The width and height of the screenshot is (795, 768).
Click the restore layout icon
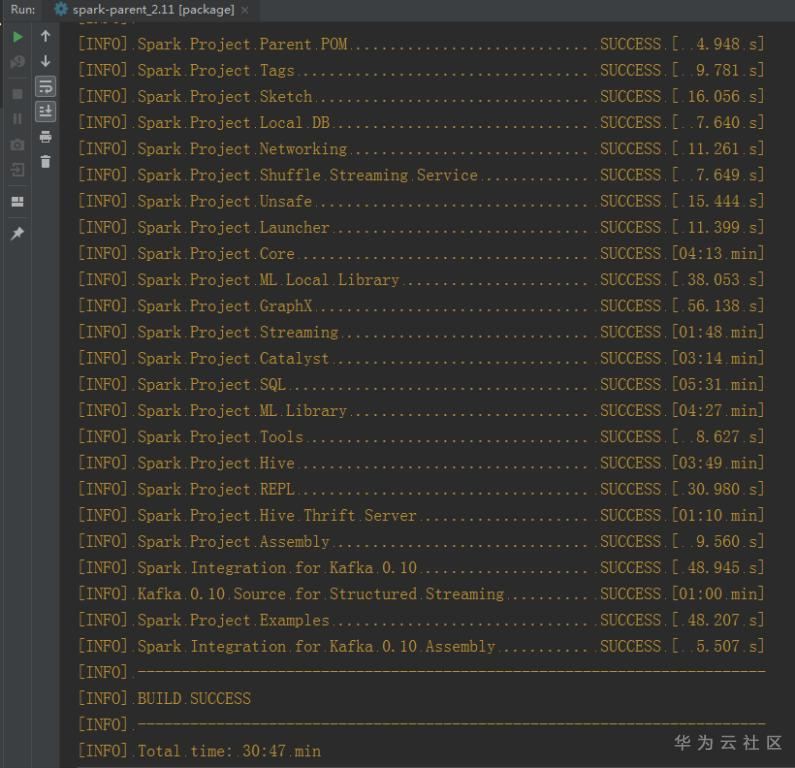(17, 202)
